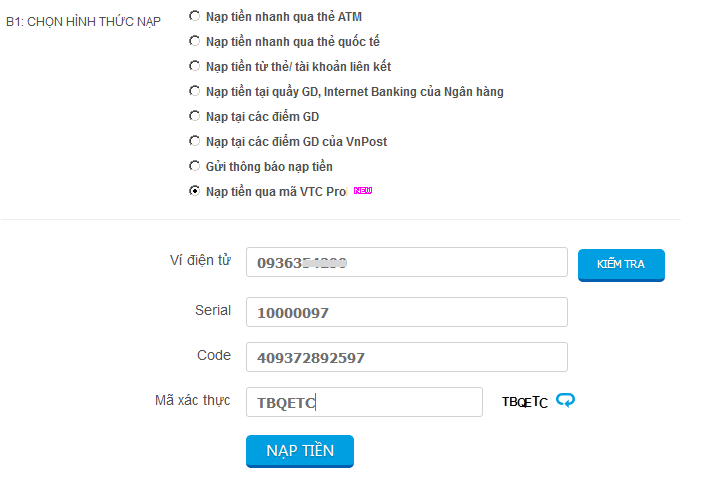Focus the Mã xác thực input field
This screenshot has width=704, height=485.
pyautogui.click(x=364, y=402)
